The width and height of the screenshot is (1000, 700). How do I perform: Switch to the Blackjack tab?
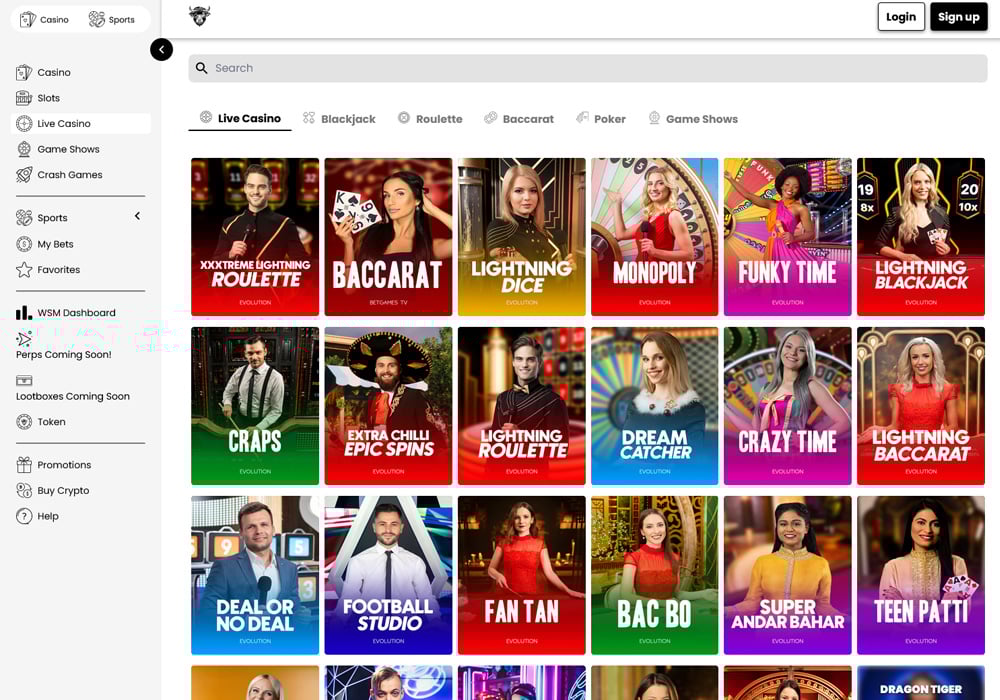pyautogui.click(x=339, y=119)
